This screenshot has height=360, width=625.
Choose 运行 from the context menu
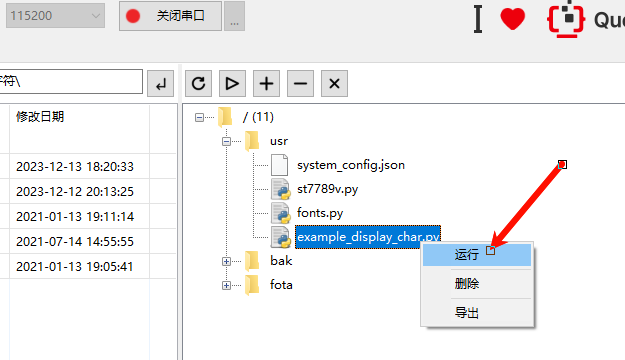(477, 254)
